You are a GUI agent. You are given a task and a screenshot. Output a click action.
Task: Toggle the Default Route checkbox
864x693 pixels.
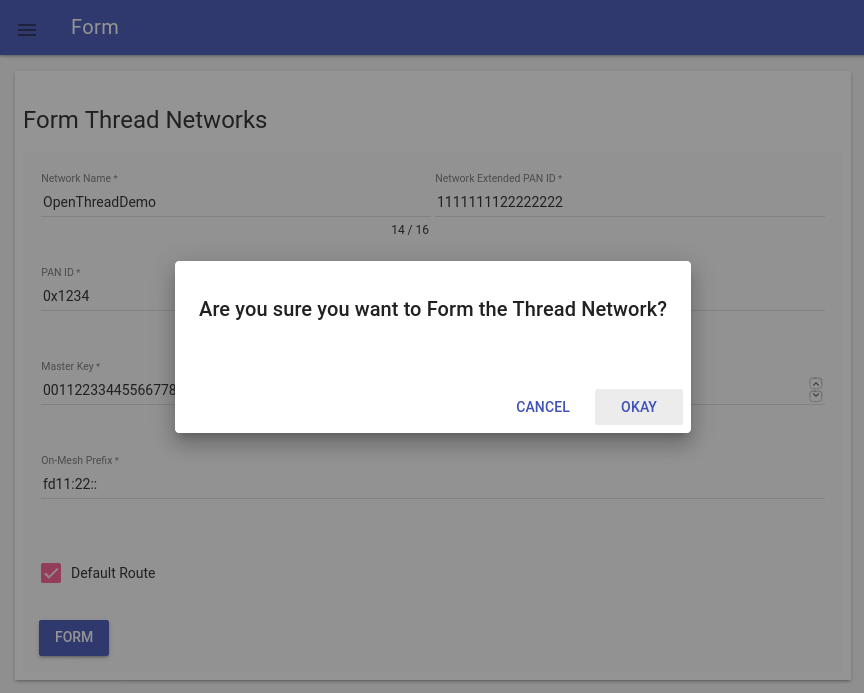[x=51, y=573]
